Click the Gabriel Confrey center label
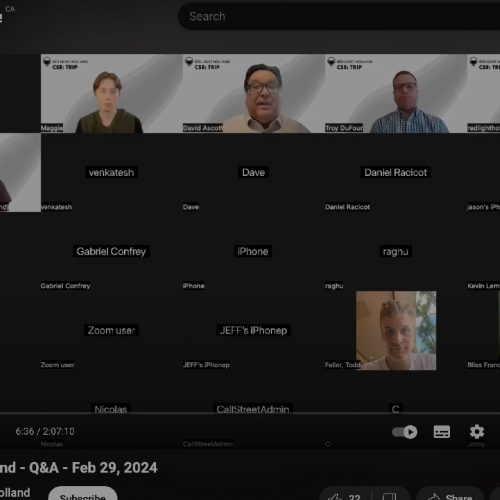The height and width of the screenshot is (500, 500). pyautogui.click(x=111, y=251)
